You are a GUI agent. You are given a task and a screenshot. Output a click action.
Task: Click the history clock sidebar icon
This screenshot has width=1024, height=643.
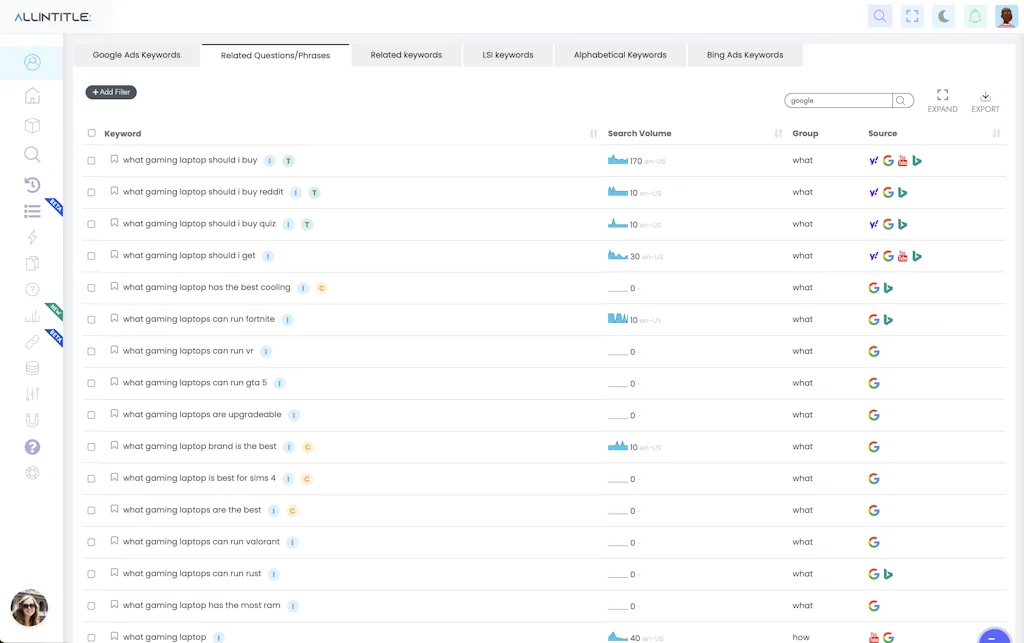[32, 184]
